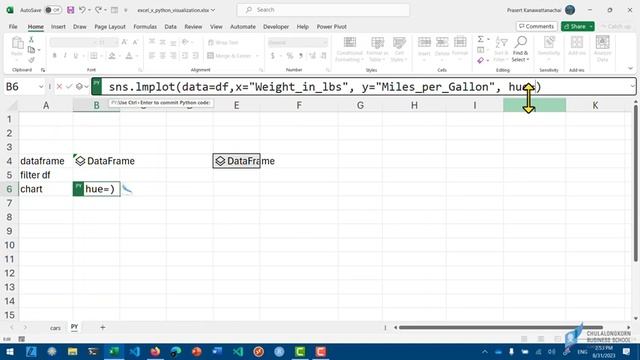Select the cars sheet tab

coord(55,328)
